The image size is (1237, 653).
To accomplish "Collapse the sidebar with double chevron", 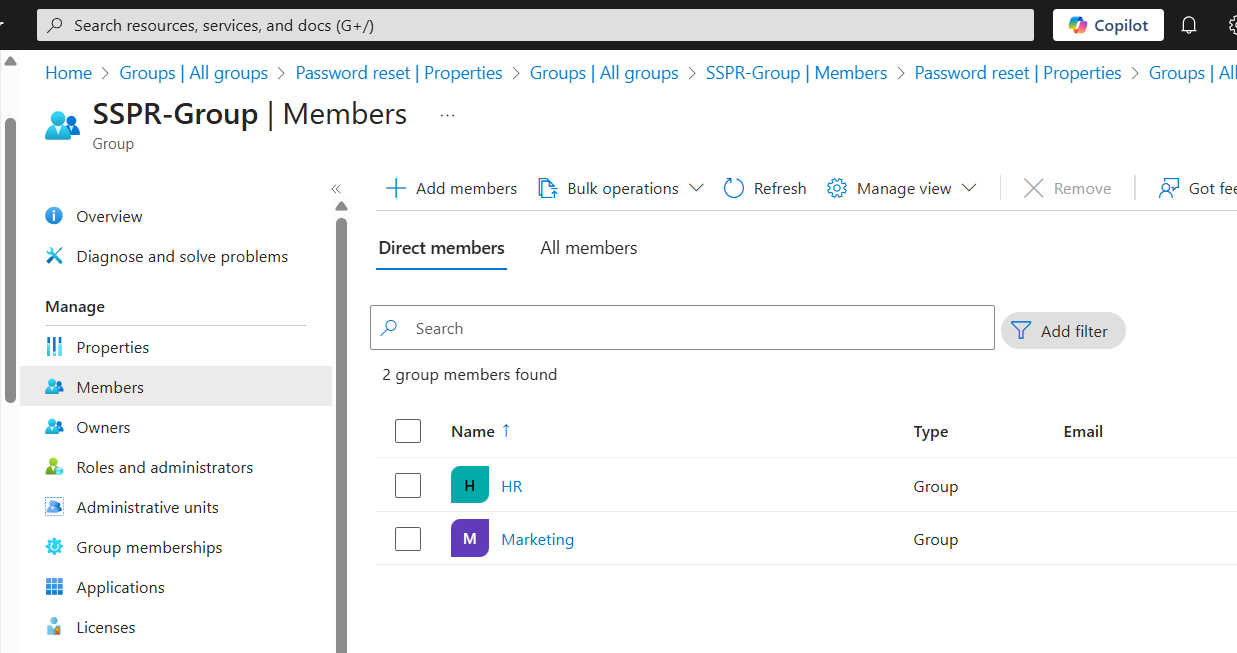I will click(x=336, y=189).
